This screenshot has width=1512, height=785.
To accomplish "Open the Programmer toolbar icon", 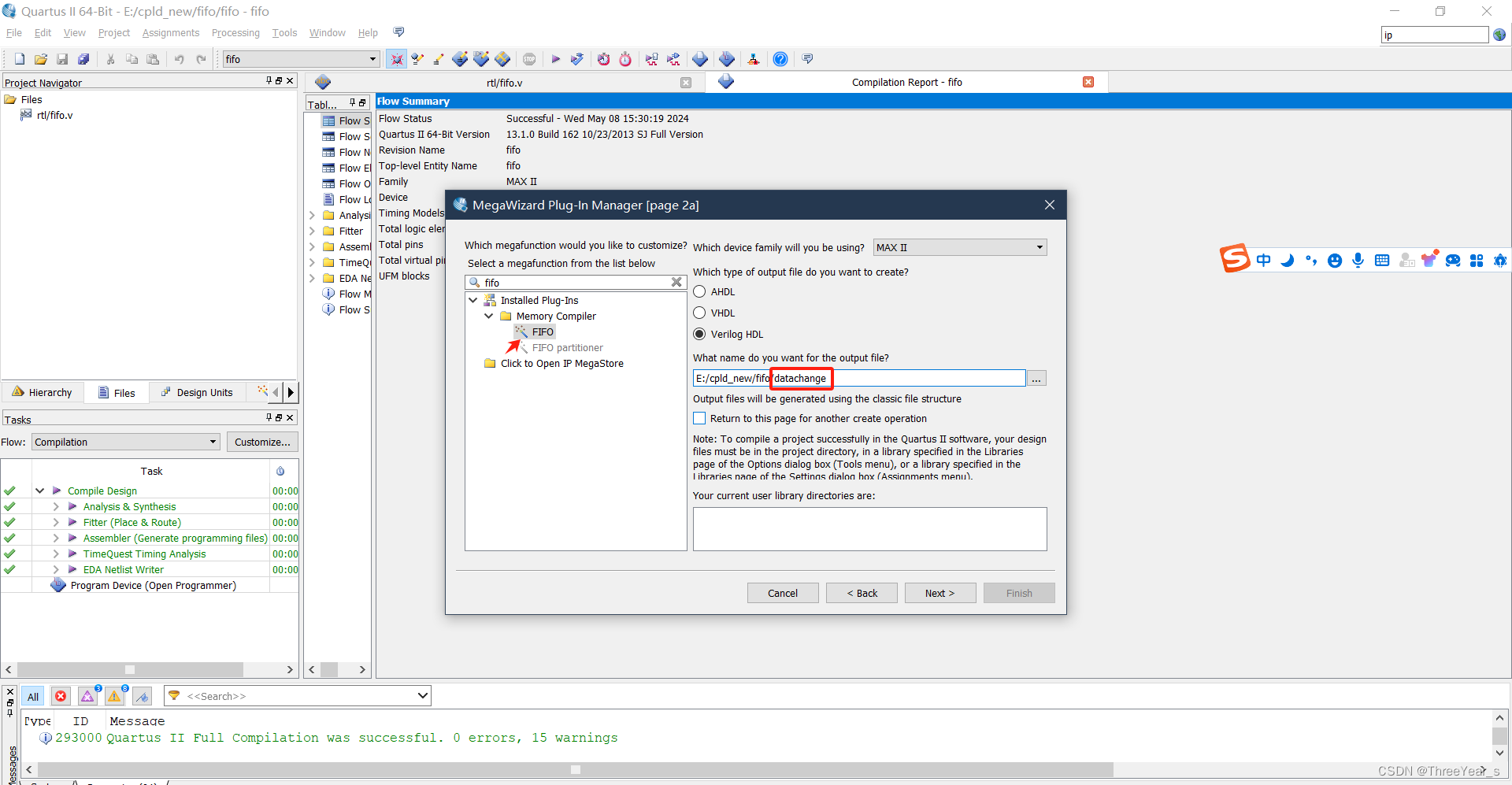I will click(x=727, y=59).
